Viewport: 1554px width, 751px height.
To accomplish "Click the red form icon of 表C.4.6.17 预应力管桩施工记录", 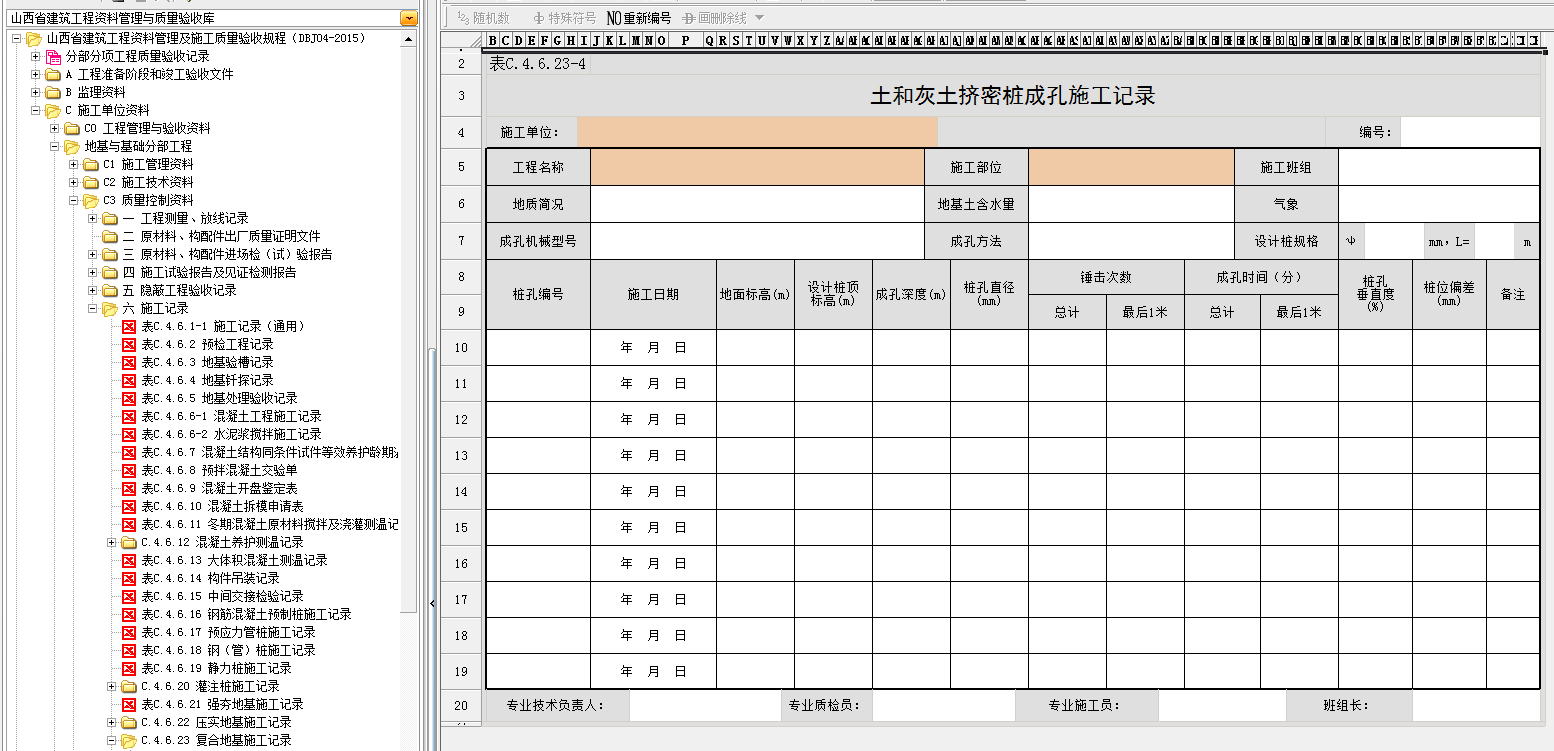I will [129, 632].
